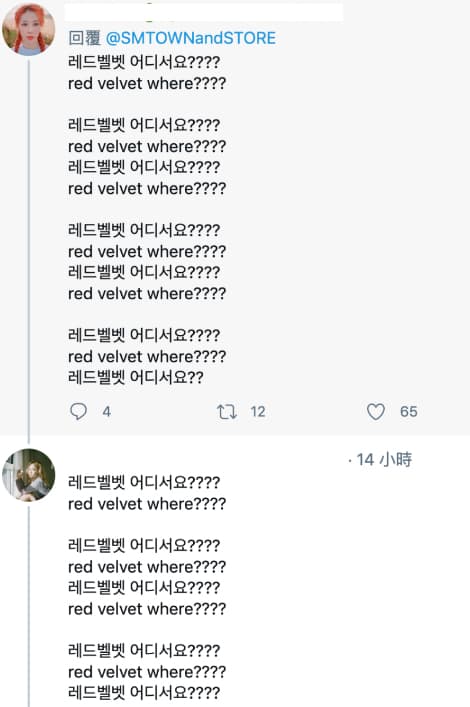Image resolution: width=470 pixels, height=707 pixels.
Task: Click the thread connector line below first avatar
Action: tap(29, 250)
